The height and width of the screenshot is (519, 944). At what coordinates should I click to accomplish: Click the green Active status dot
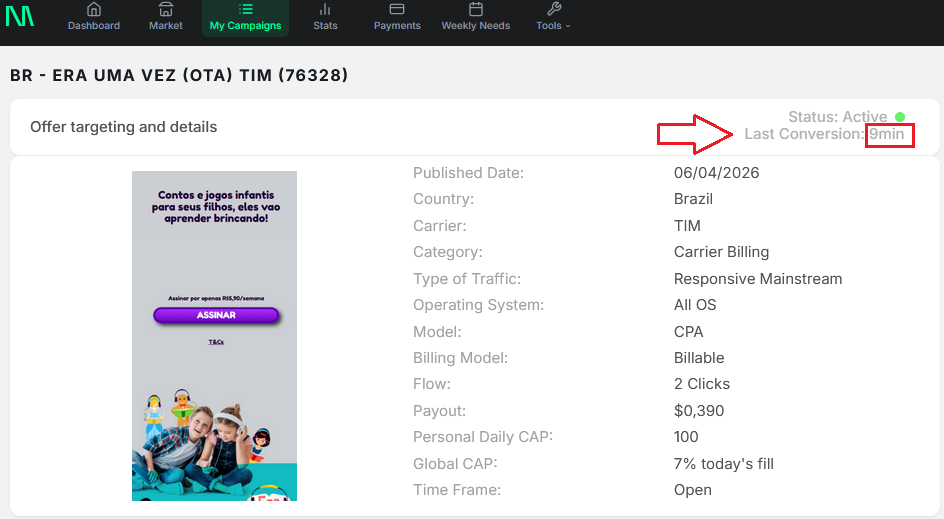point(900,117)
